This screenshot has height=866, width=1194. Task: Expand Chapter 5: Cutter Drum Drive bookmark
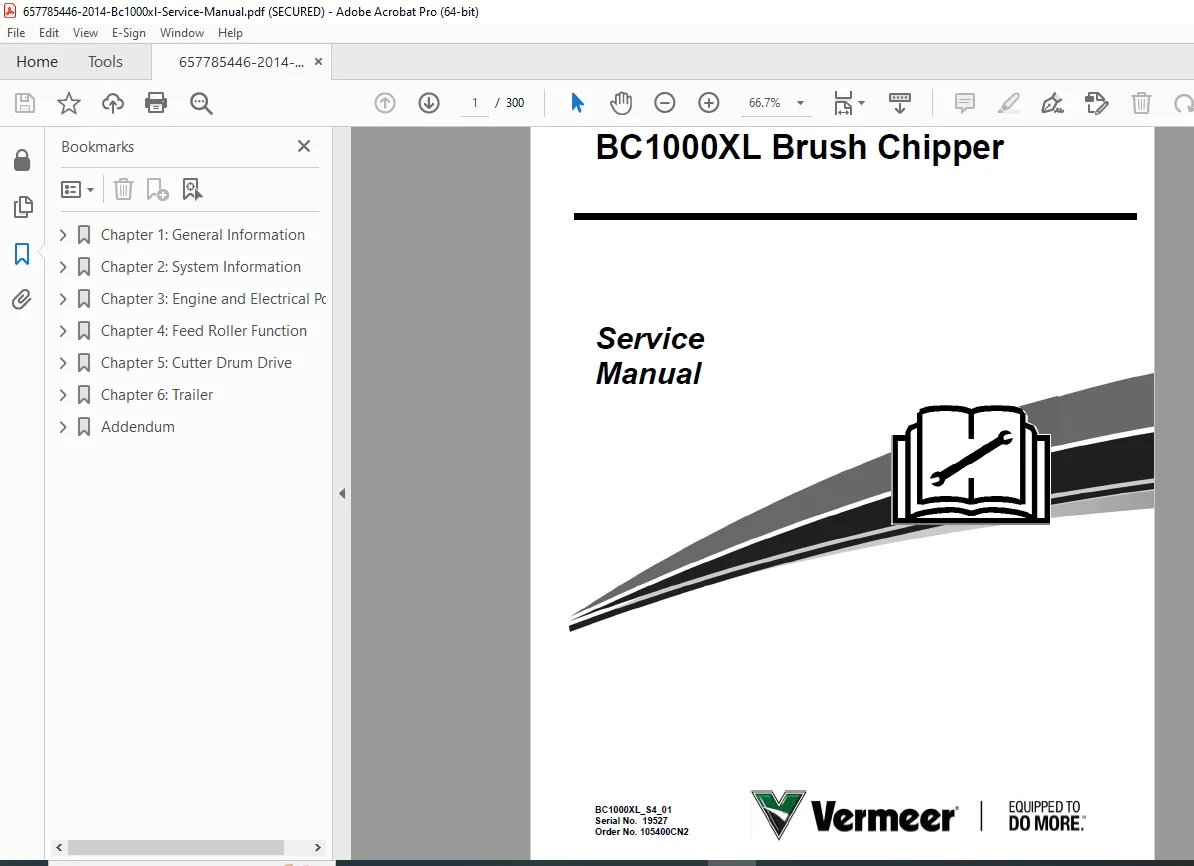pos(63,363)
